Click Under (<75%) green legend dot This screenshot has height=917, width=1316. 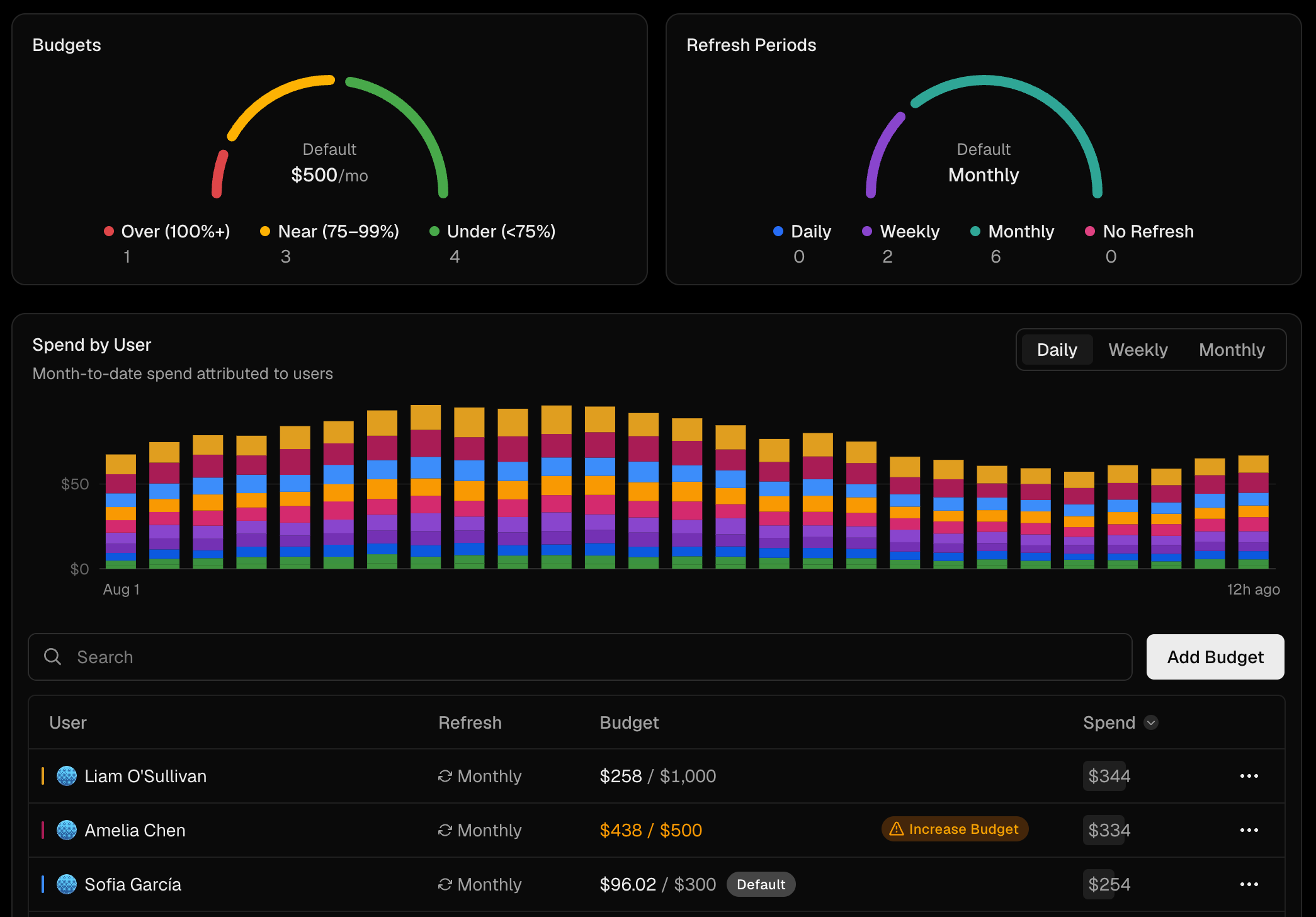(x=434, y=231)
